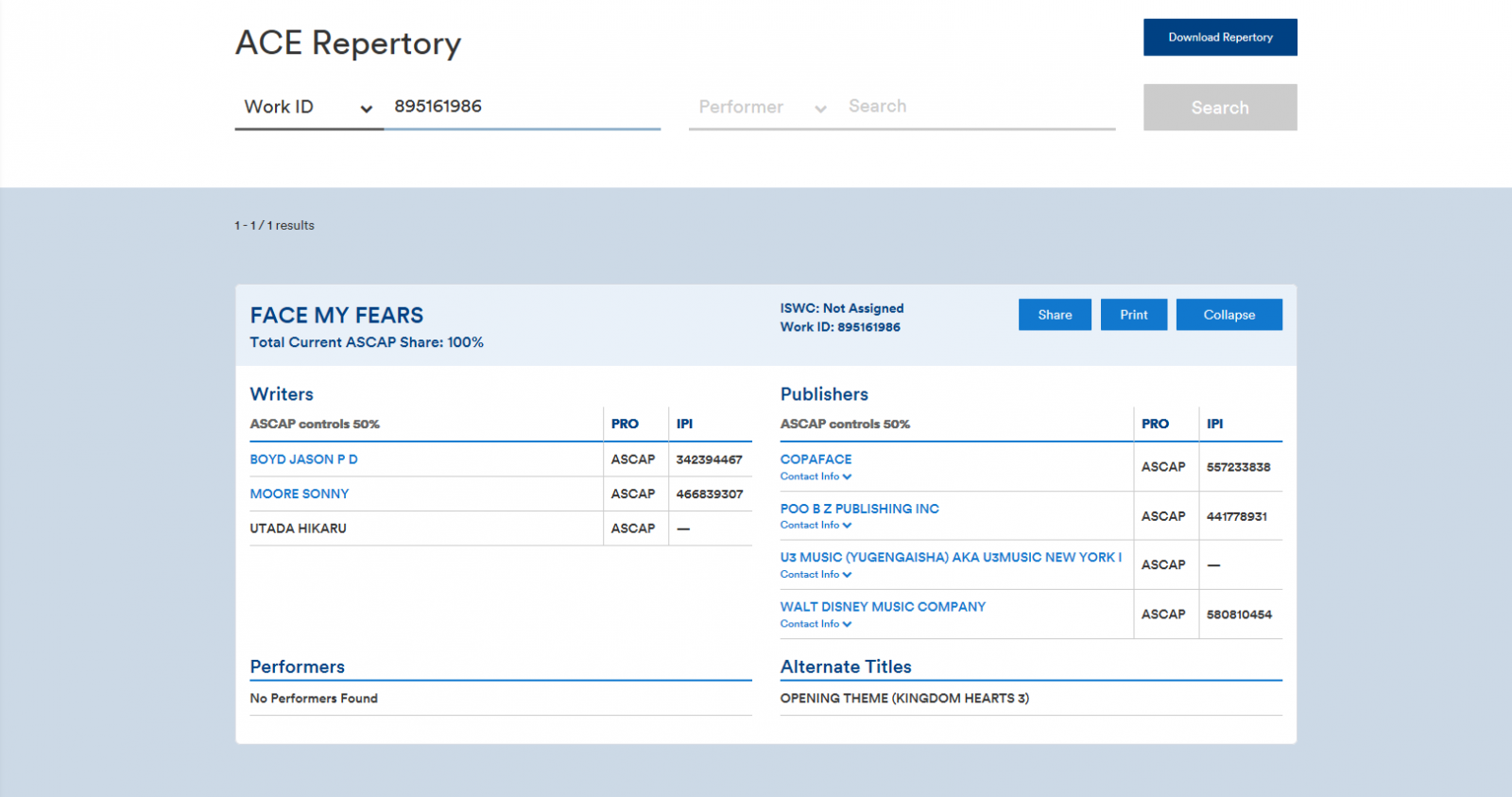Image resolution: width=1512 pixels, height=797 pixels.
Task: Share the FACE MY FEARS work
Action: point(1055,315)
